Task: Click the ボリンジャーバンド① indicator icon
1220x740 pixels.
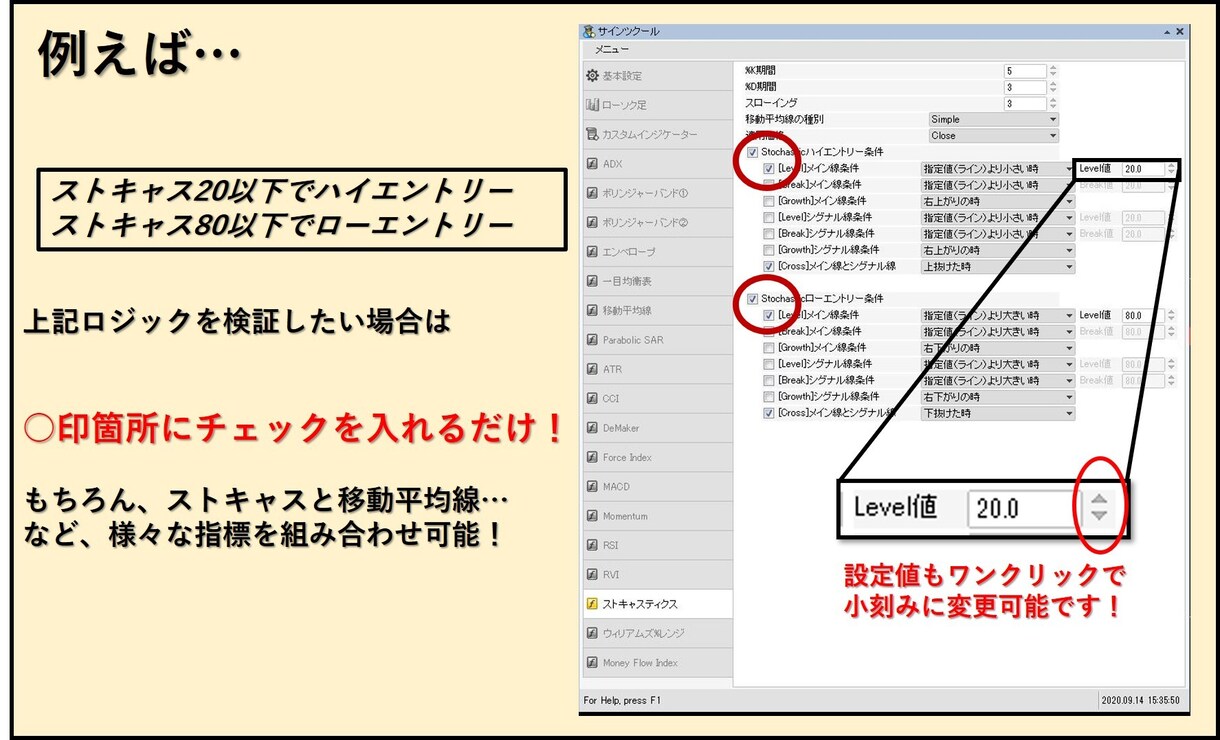Action: [x=592, y=193]
